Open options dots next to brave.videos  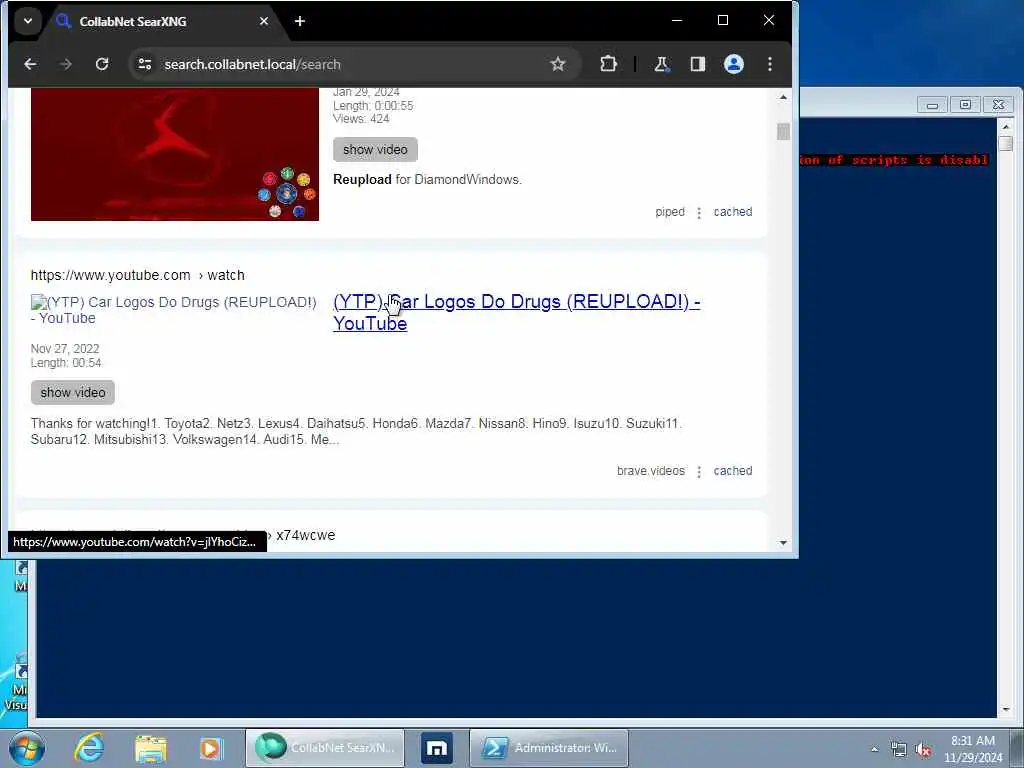[x=699, y=472]
